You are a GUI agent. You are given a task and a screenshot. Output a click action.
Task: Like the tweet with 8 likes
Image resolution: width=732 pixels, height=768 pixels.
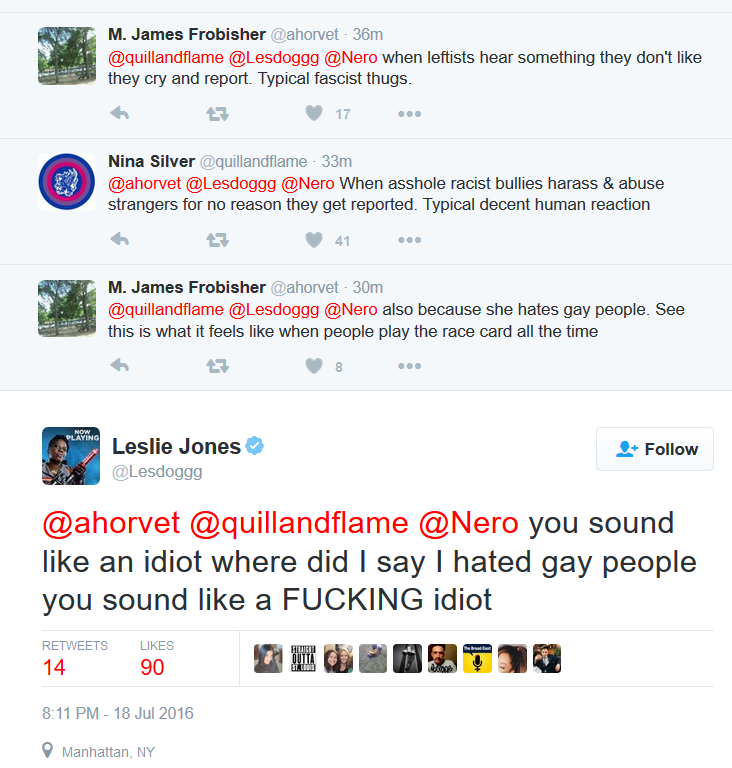click(314, 365)
